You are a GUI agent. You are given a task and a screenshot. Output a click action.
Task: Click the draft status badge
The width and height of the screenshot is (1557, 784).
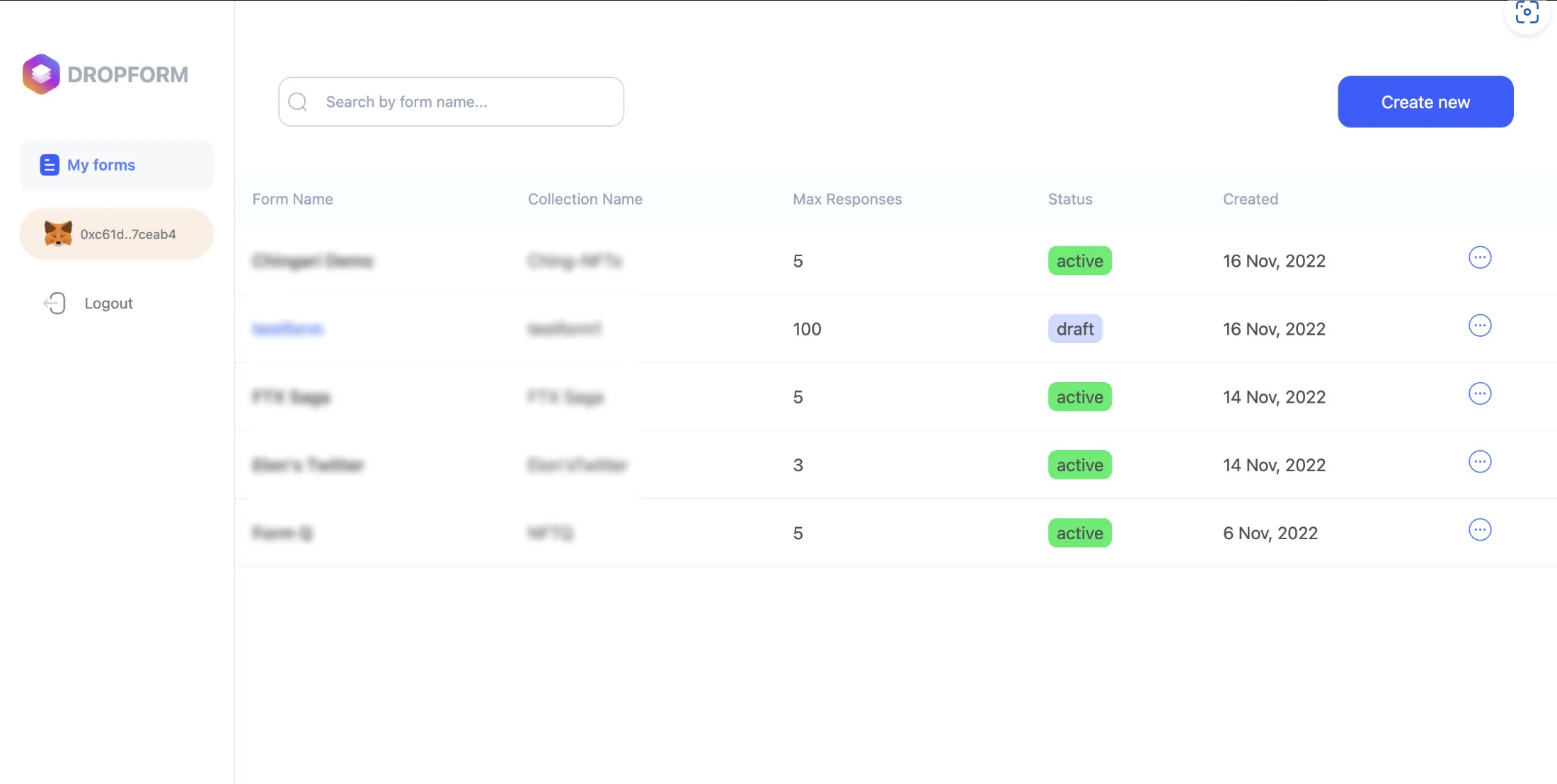[1074, 329]
